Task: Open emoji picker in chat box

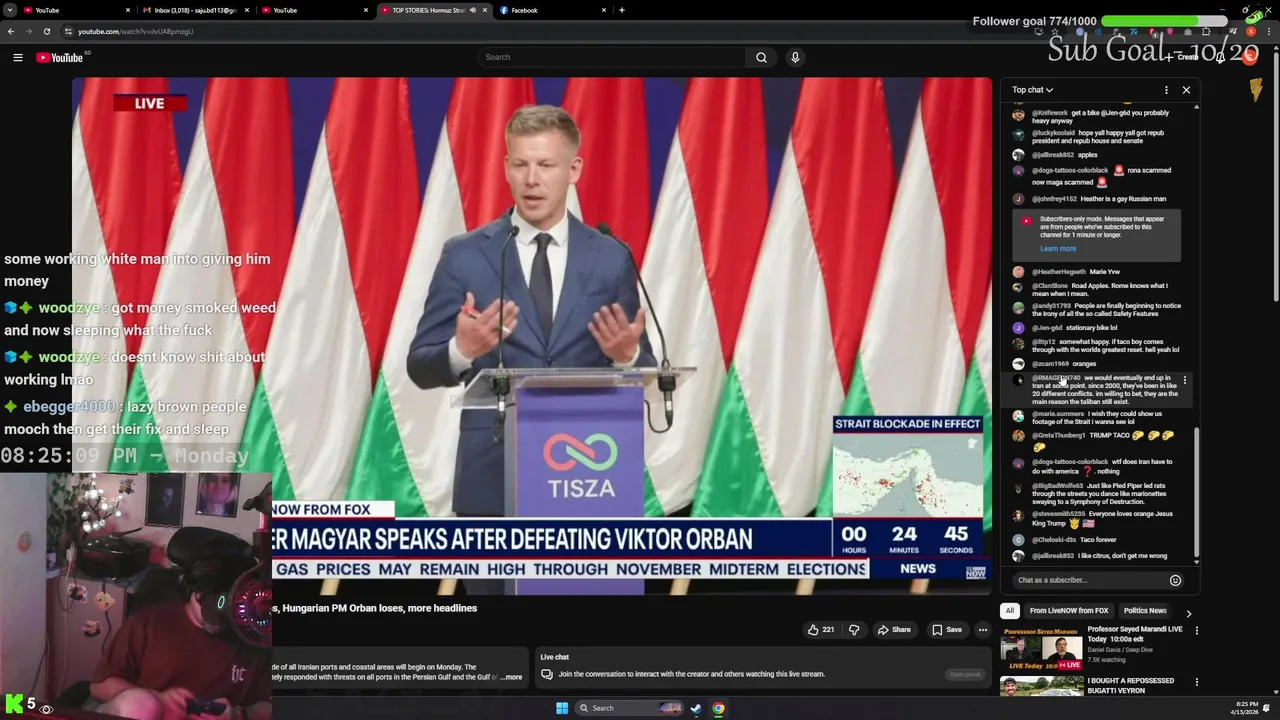Action: [1175, 580]
